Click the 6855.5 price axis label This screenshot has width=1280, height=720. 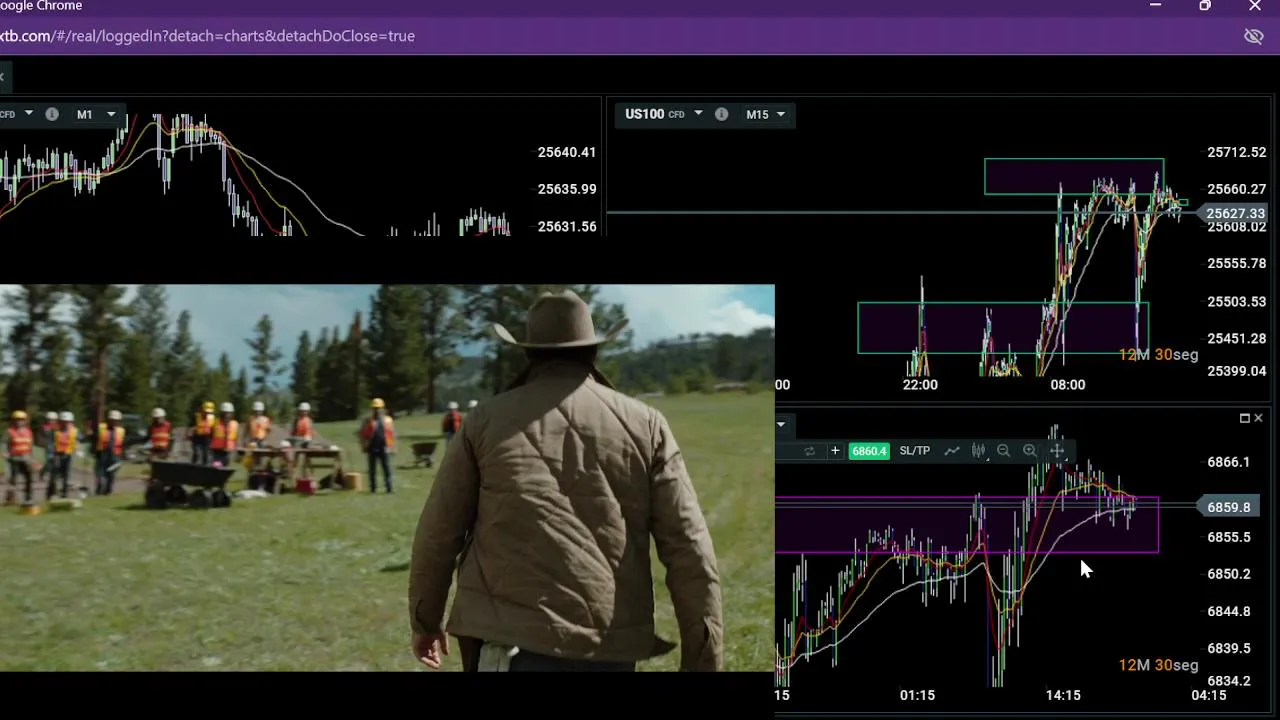coord(1229,537)
